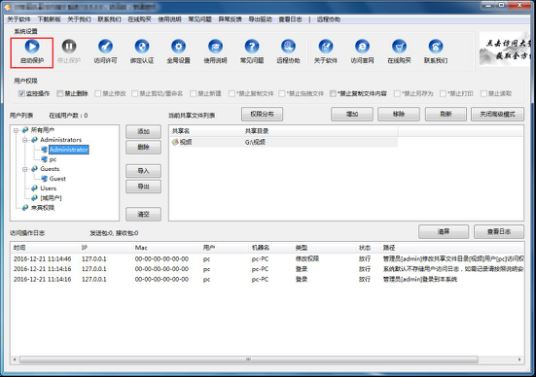Viewport: 536px width, 377px height.
Task: Click the Administrators group icon
Action: point(35,140)
